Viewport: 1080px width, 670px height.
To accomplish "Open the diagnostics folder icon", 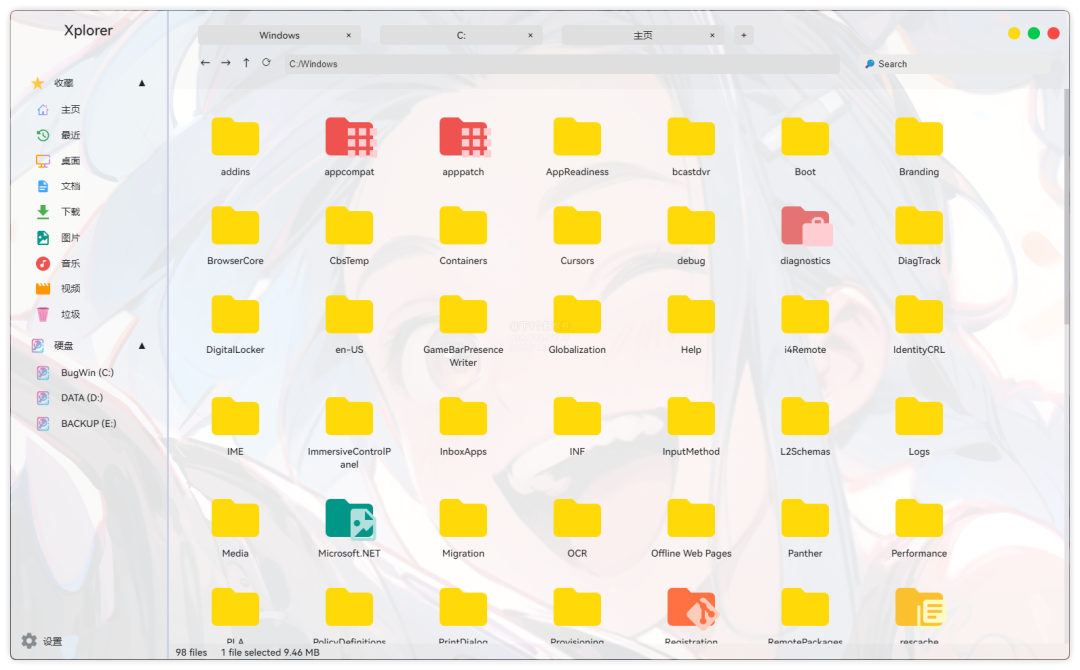I will pos(805,227).
